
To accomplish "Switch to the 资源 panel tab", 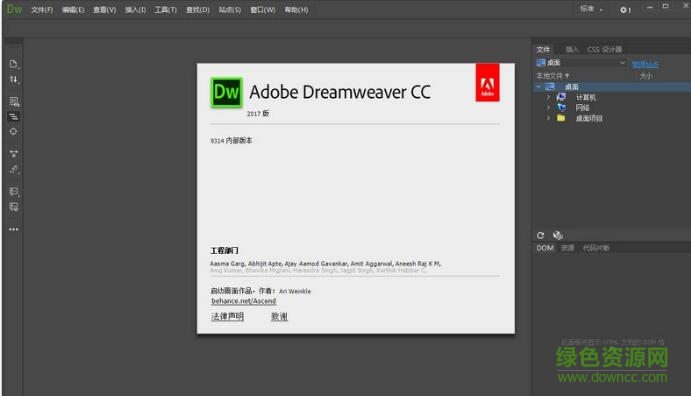I will point(568,248).
